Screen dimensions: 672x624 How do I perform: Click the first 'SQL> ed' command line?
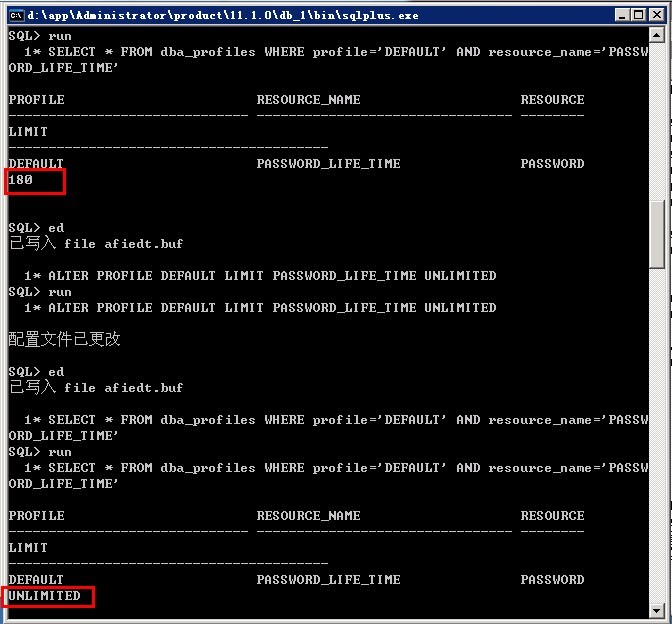pos(36,228)
